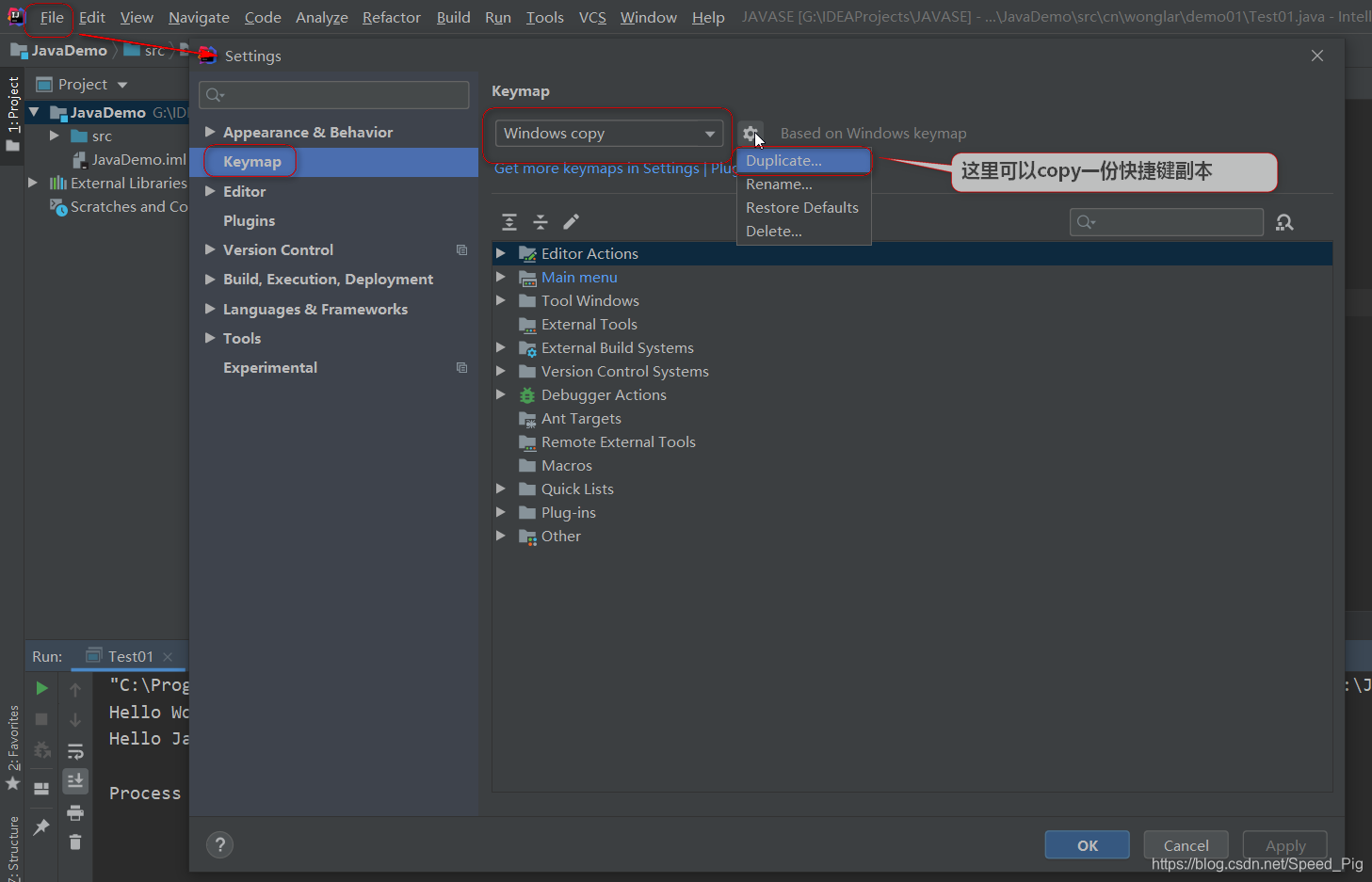Open the 1: Project tool window stripe
This screenshot has height=882, width=1372.
pyautogui.click(x=12, y=114)
